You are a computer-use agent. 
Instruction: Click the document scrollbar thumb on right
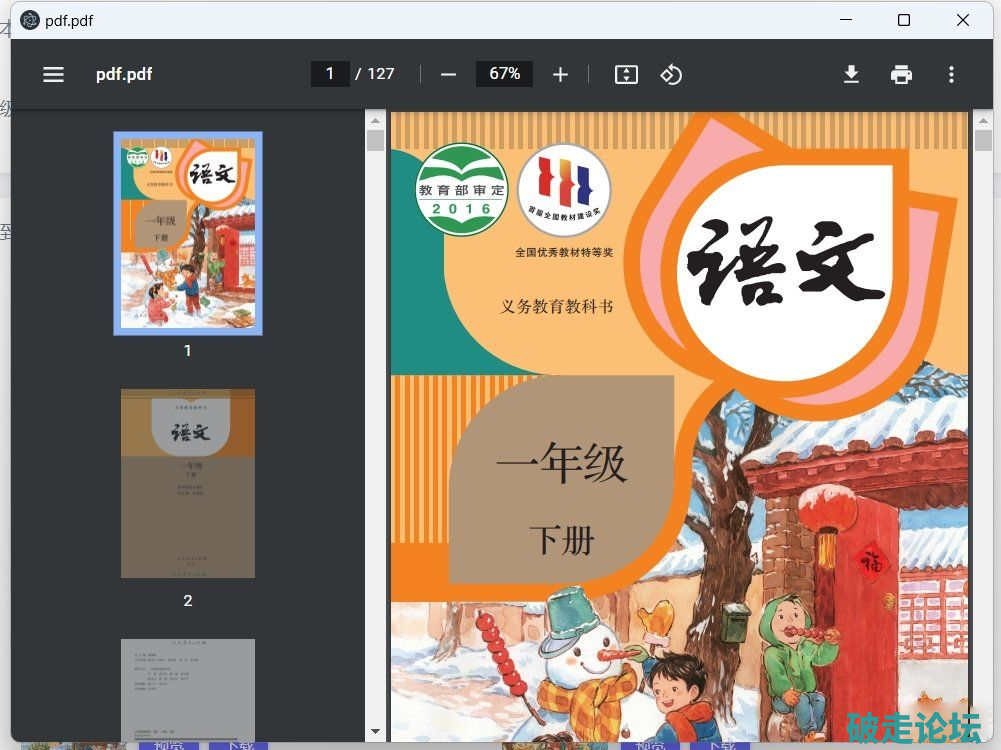click(982, 140)
